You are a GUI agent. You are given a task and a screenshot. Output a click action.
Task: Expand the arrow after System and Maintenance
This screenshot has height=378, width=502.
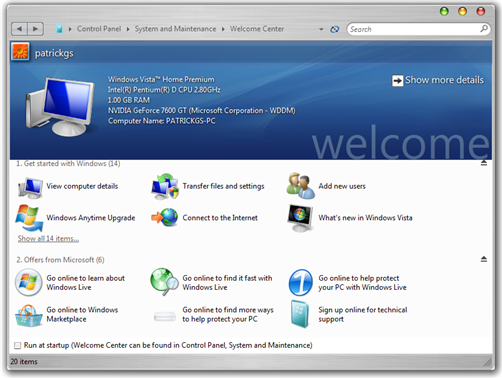[223, 29]
